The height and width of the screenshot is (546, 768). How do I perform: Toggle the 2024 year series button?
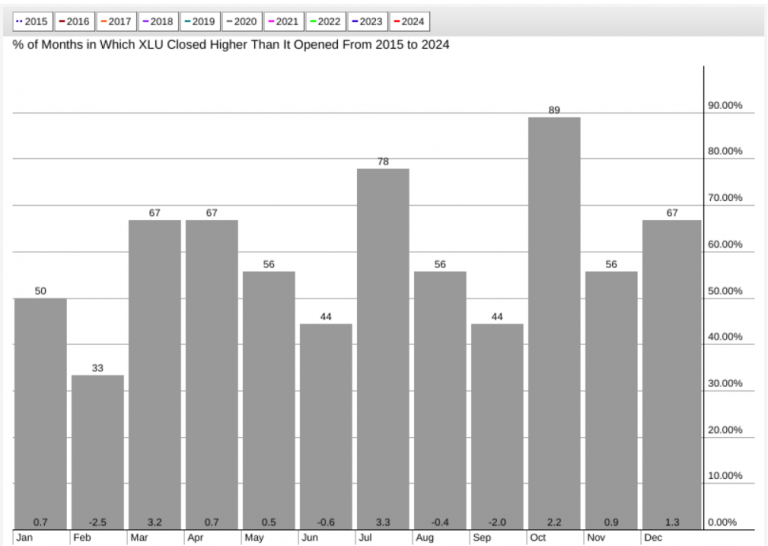(409, 22)
